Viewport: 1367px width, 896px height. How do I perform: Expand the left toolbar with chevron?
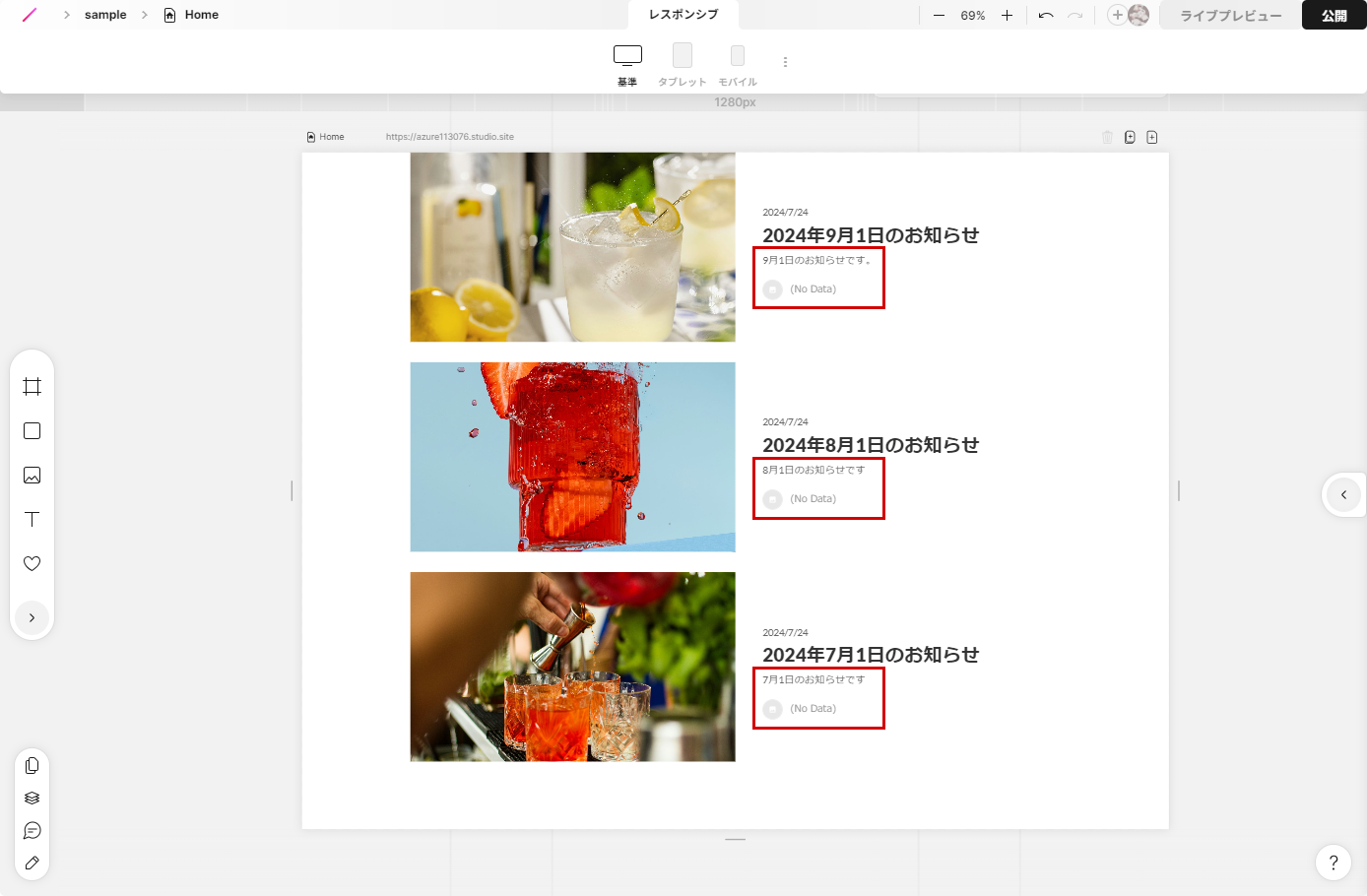pos(32,617)
